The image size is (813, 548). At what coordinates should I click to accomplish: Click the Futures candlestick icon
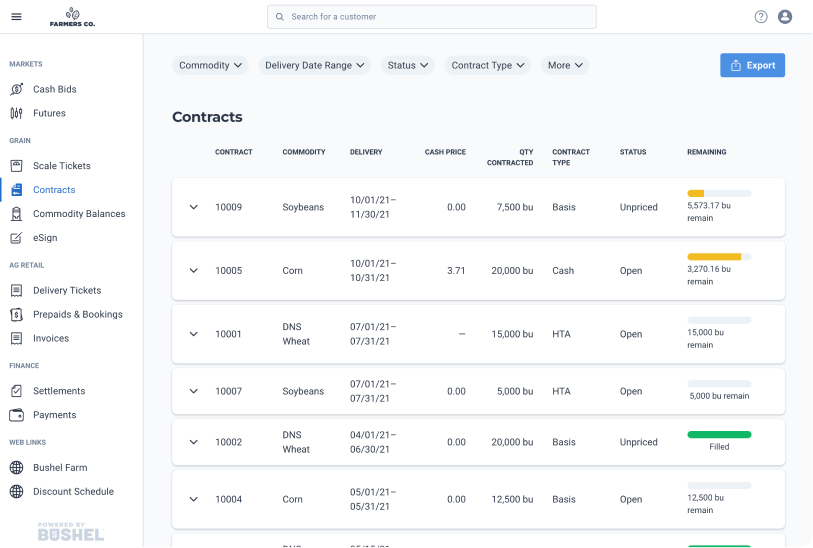tap(17, 113)
